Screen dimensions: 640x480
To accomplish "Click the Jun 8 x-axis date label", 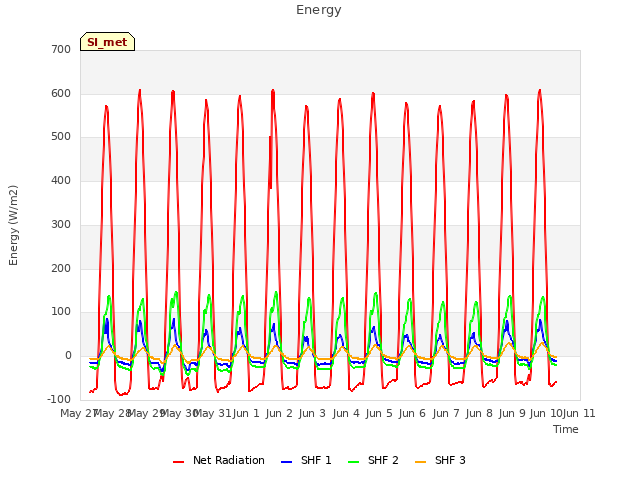I will pos(479,413).
